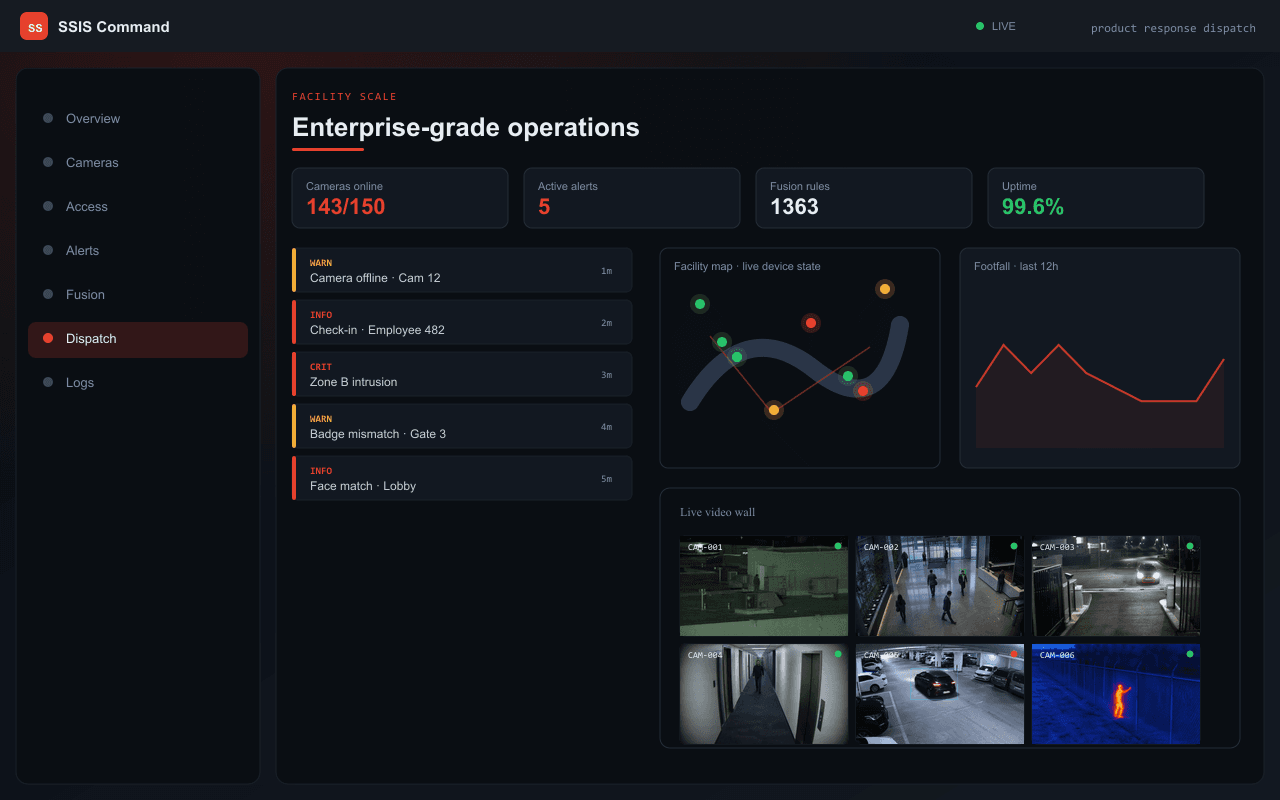Switch to the Alerts page
The image size is (1280, 800).
(x=138, y=250)
